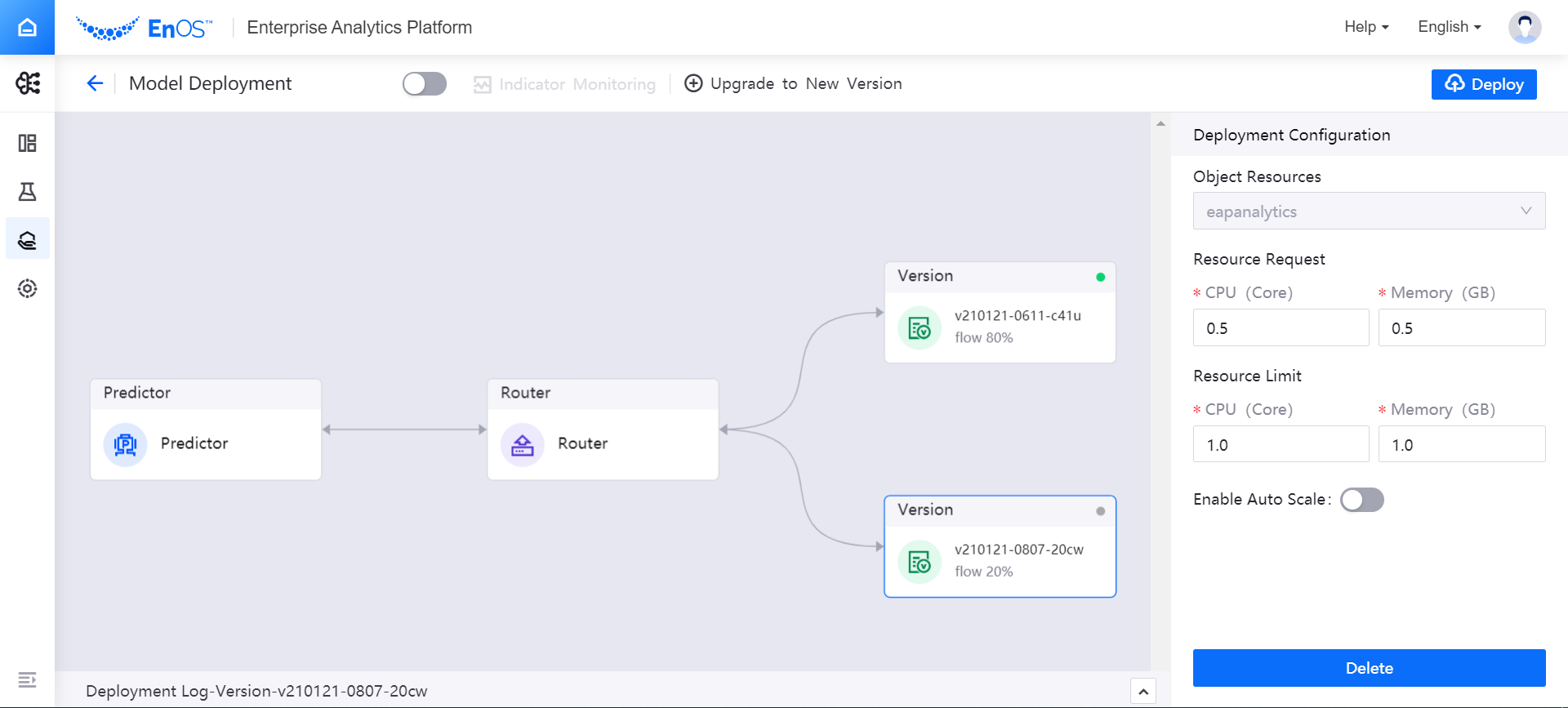Click the Indicator Monitoring chart icon
1568x708 pixels.
point(483,84)
